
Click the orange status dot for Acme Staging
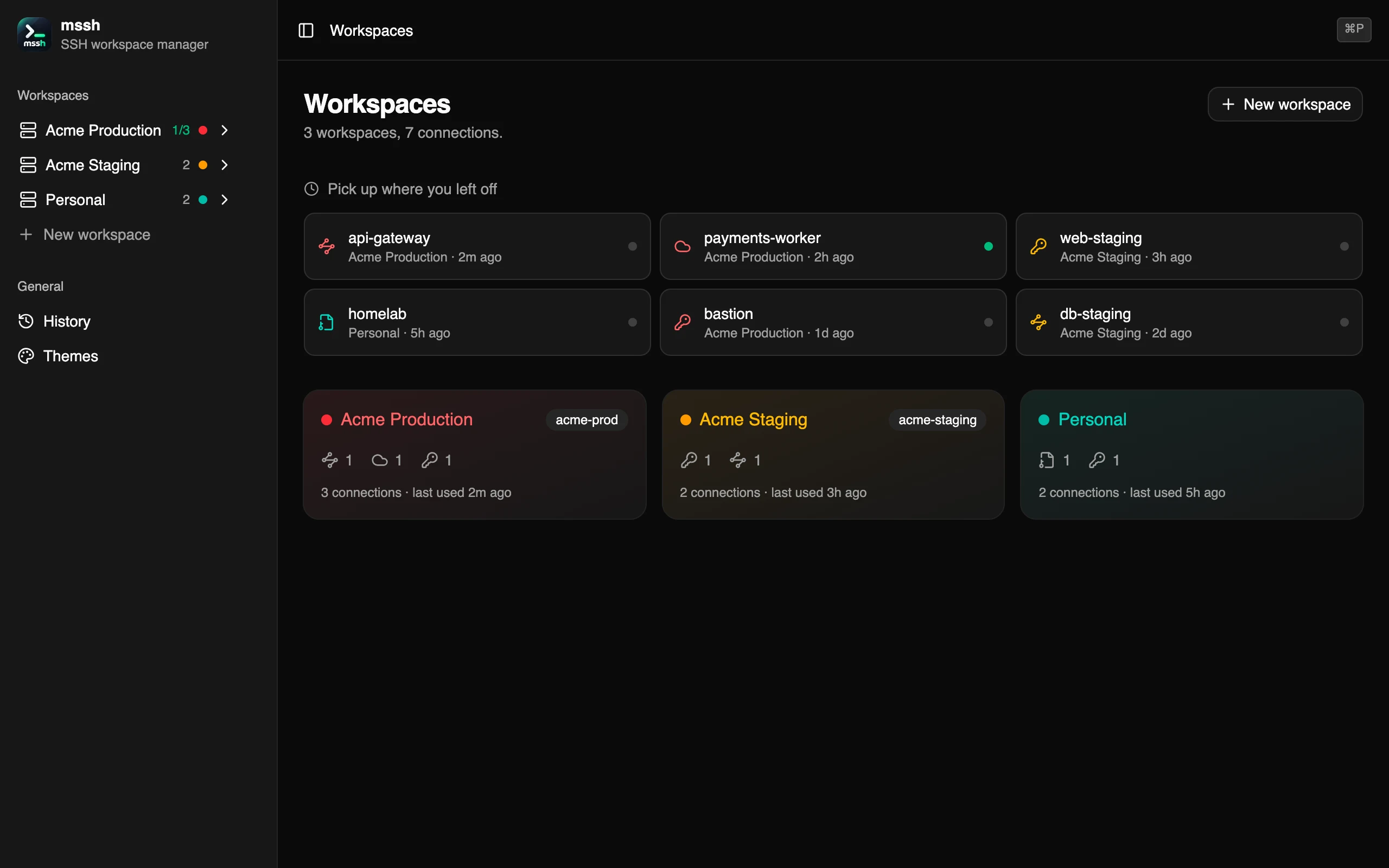click(202, 165)
